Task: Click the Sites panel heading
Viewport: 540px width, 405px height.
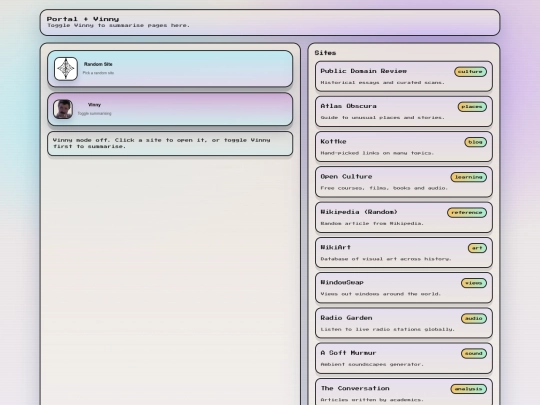Action: tap(325, 53)
